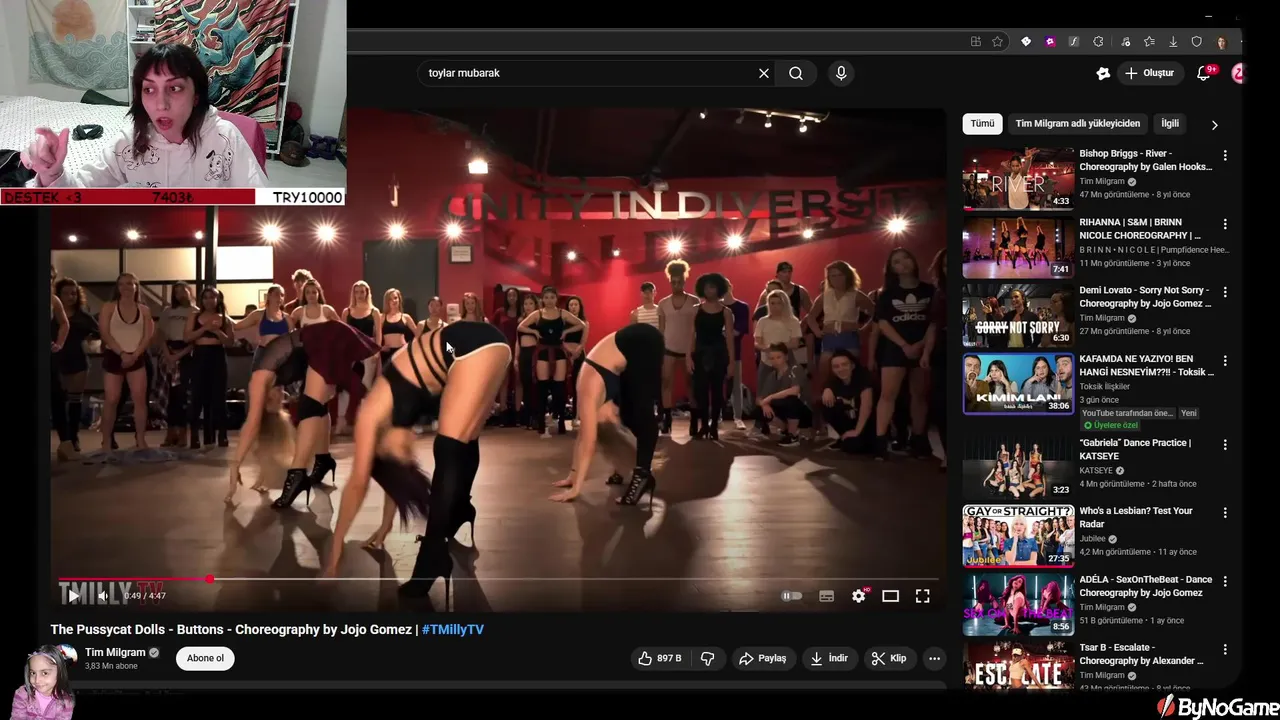Select the İlgili filter chip
Viewport: 1280px width, 720px height.
(x=1170, y=124)
